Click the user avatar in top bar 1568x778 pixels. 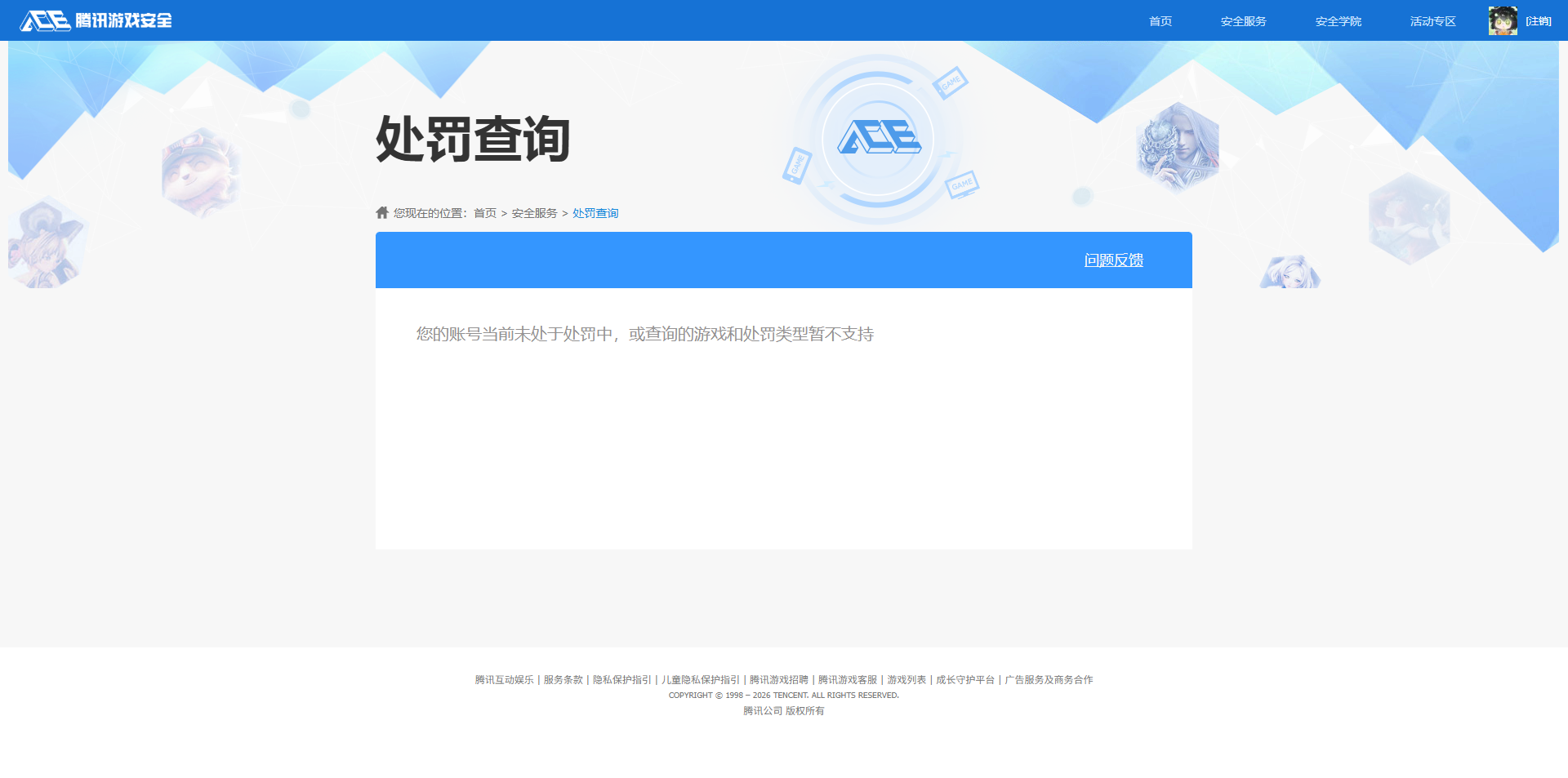tap(1502, 21)
